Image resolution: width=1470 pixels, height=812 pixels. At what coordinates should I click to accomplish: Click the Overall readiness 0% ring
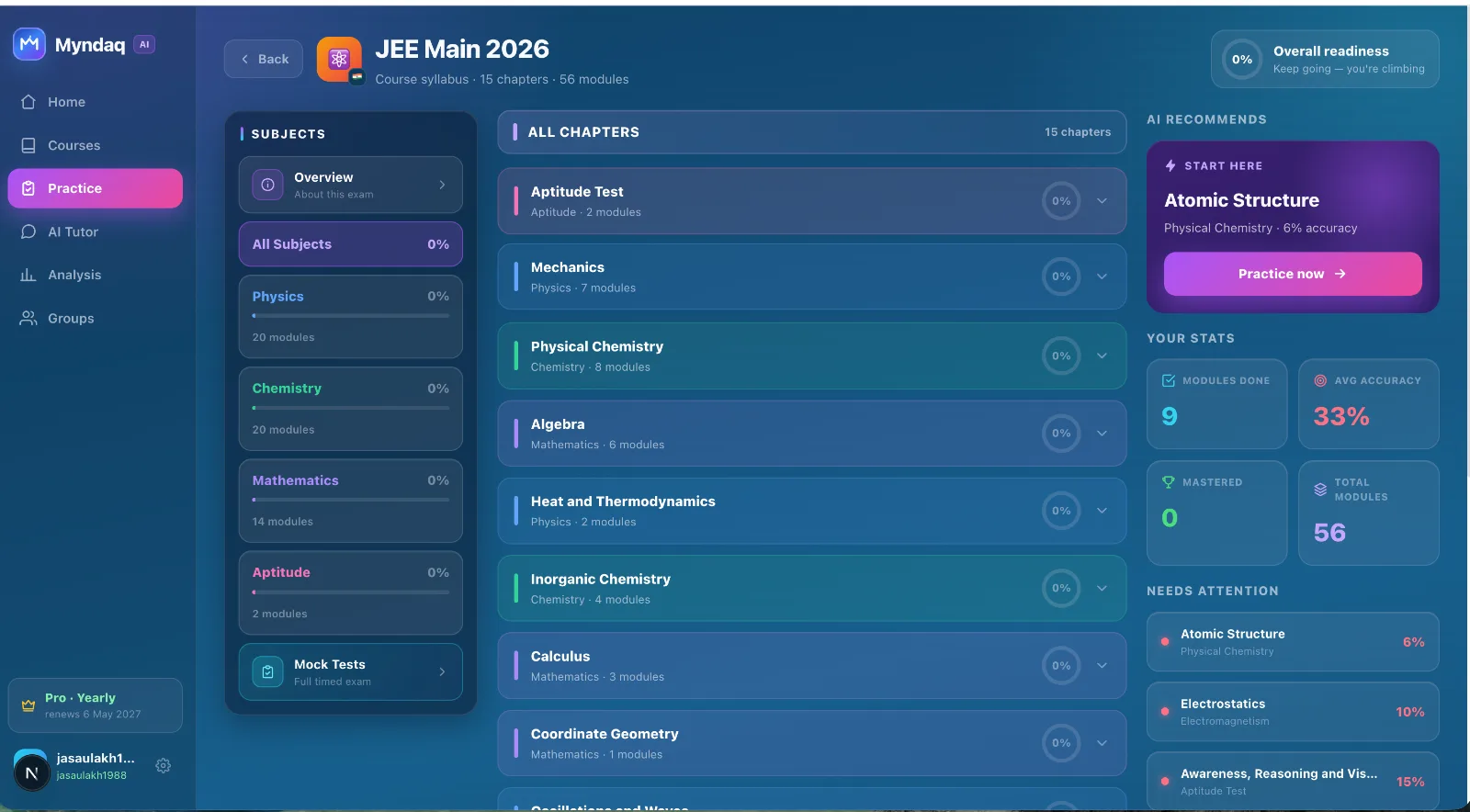tap(1242, 60)
